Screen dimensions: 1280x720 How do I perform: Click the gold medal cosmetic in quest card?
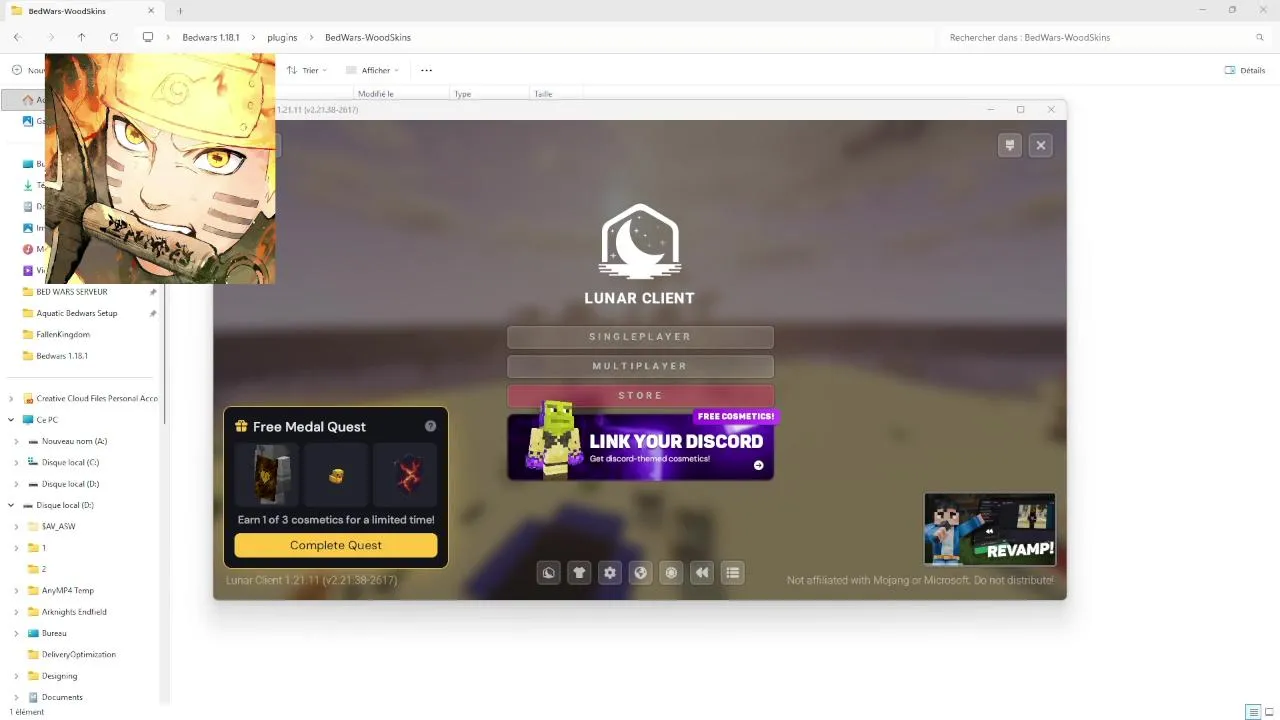[x=336, y=475]
